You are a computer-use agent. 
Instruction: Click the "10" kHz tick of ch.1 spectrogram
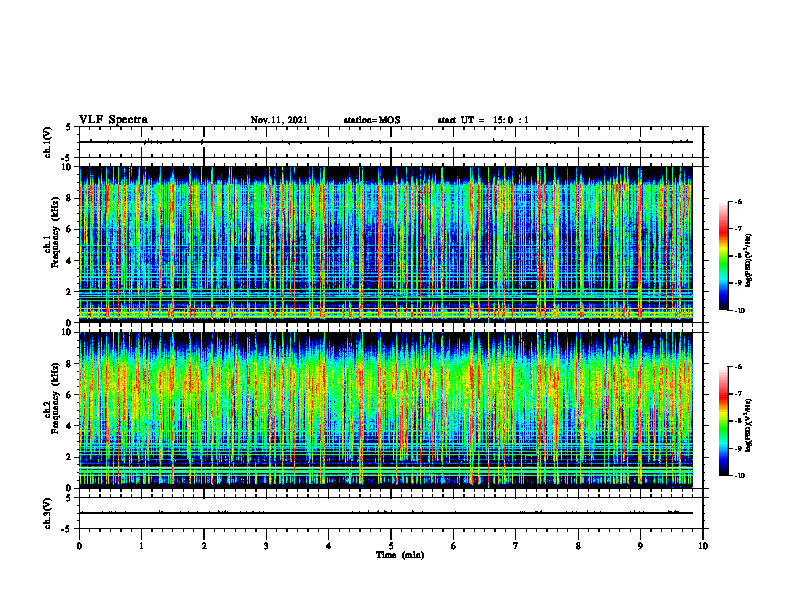pos(69,167)
